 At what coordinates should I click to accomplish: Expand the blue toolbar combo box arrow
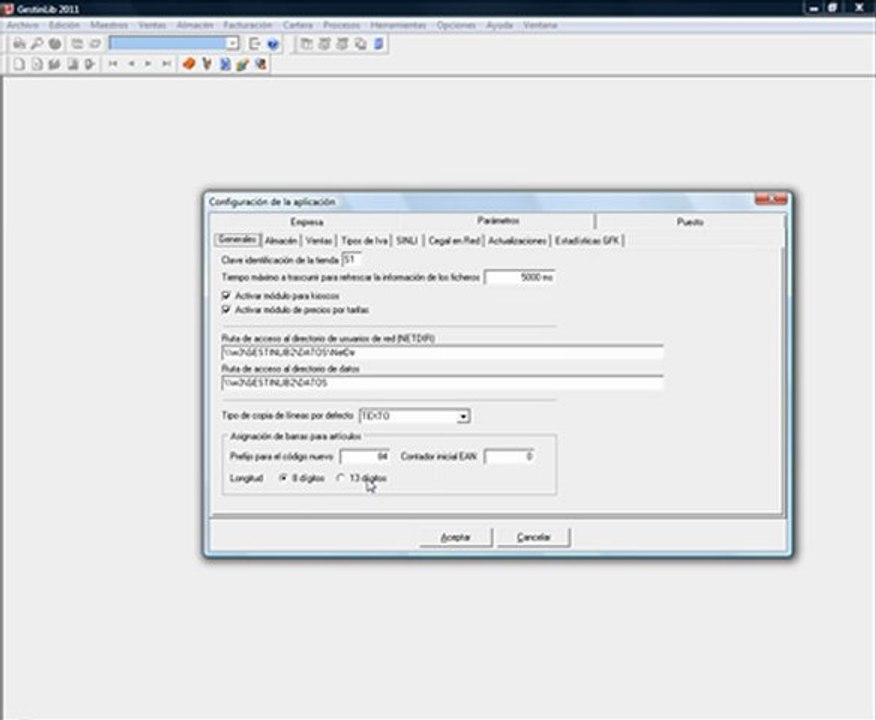click(x=232, y=44)
